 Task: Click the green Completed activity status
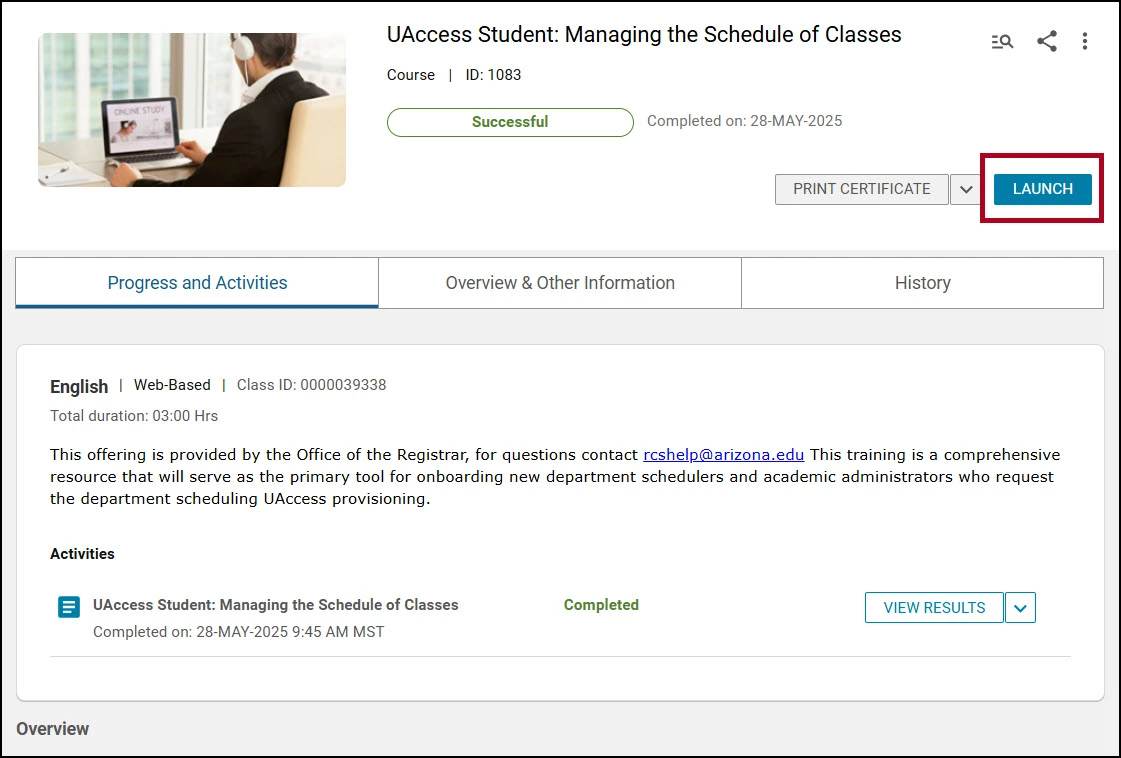(x=601, y=605)
